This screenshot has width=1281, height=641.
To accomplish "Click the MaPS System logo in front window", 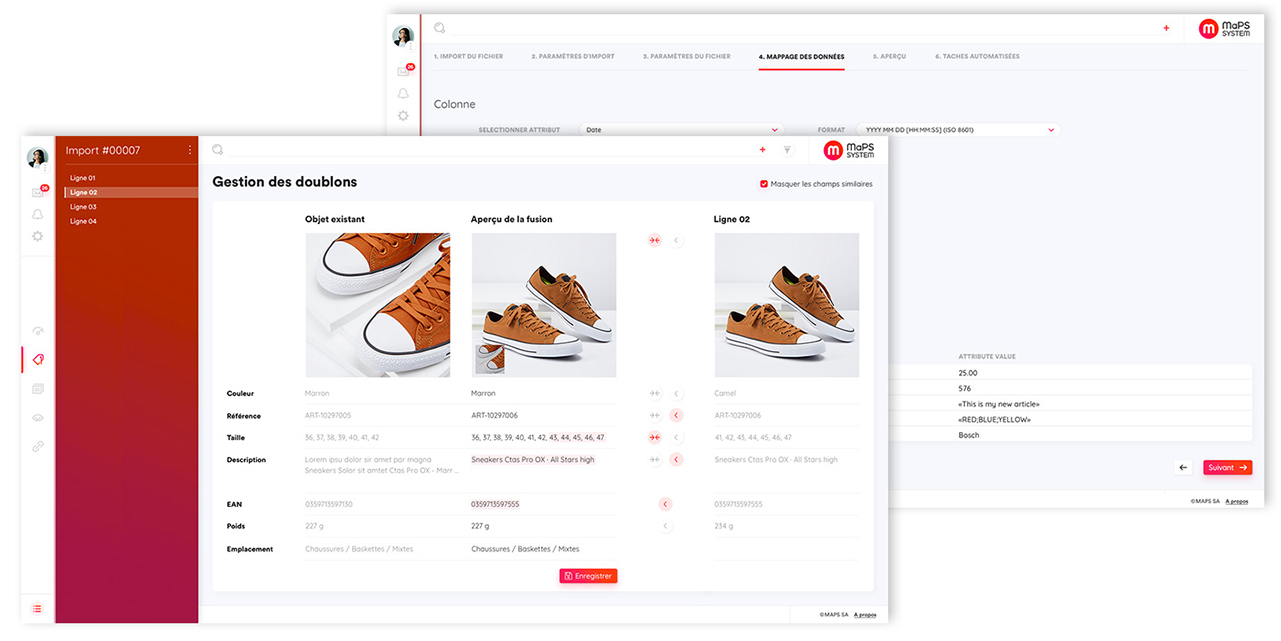I will click(x=848, y=150).
